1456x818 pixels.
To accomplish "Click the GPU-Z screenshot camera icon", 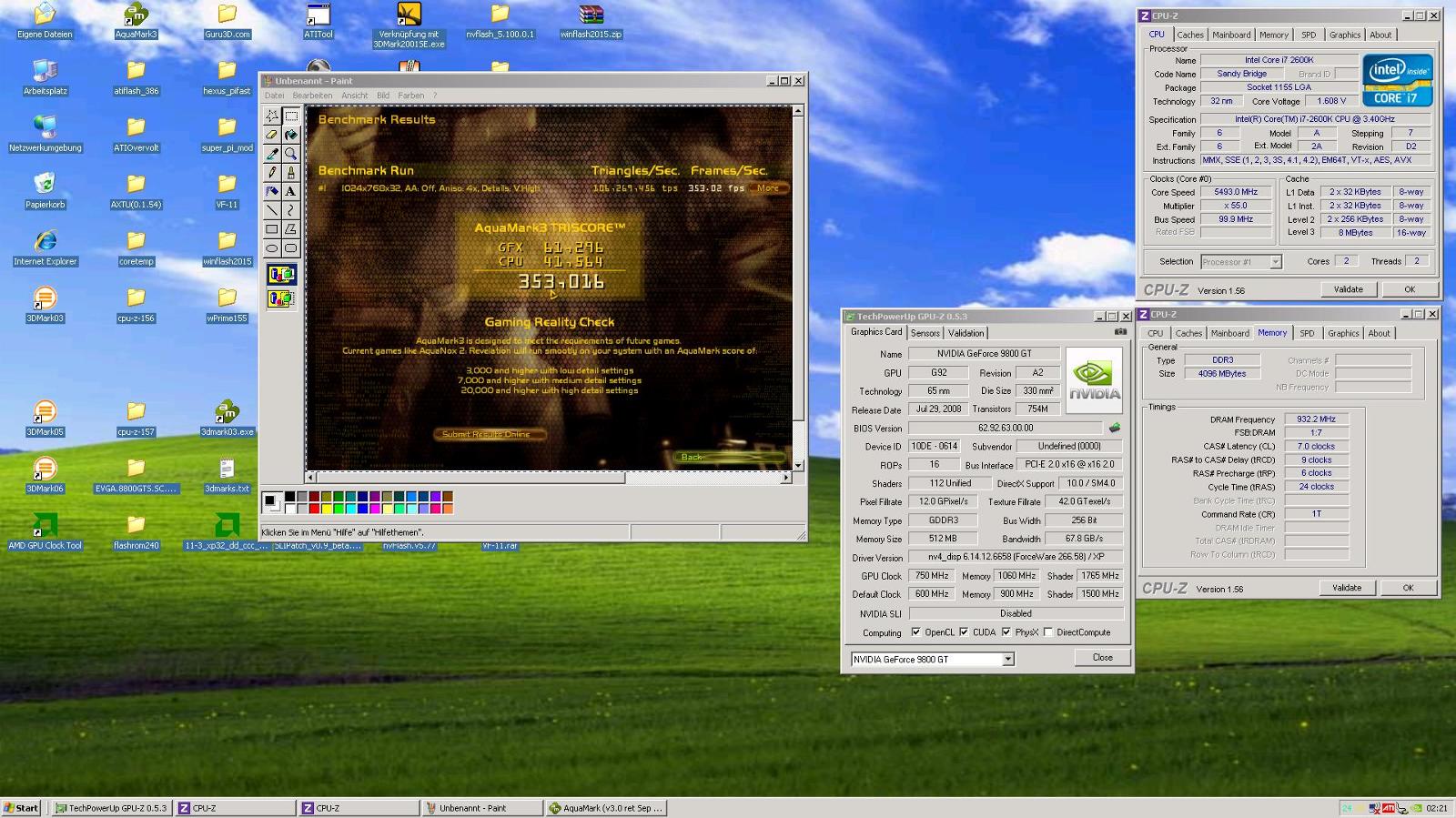I will 1120,332.
